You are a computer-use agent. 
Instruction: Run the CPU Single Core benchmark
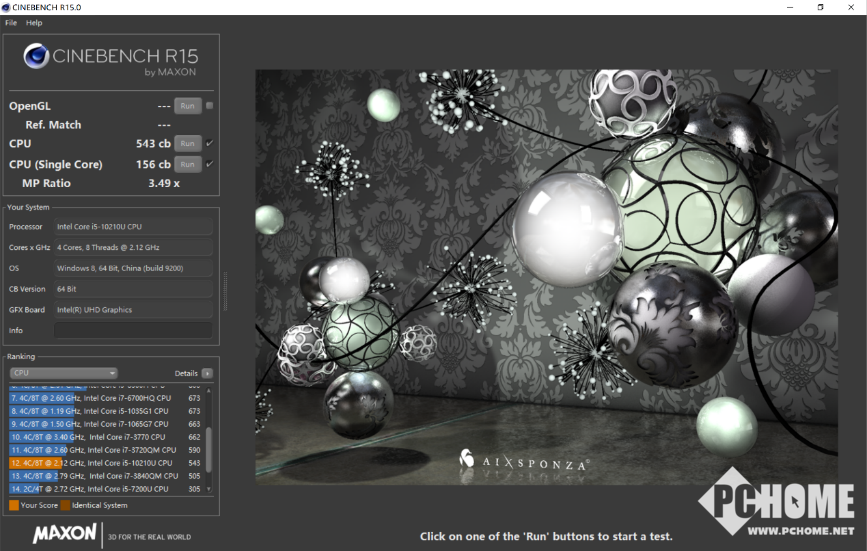tap(187, 164)
